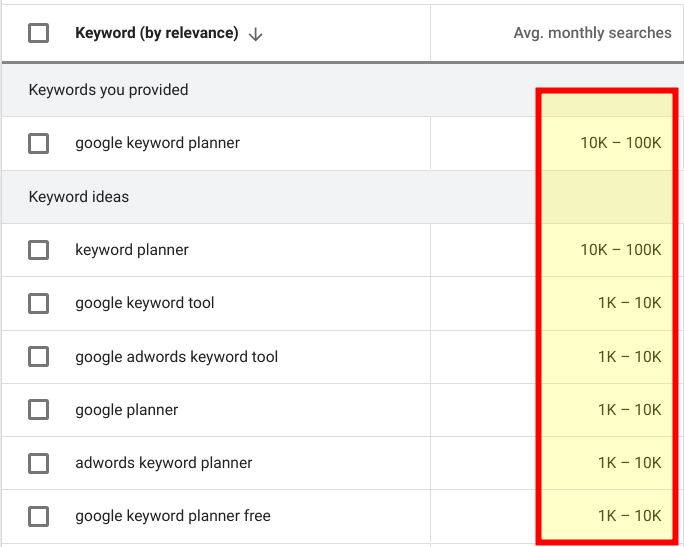This screenshot has width=684, height=547.
Task: Sort by the Keyword (by relevance) header
Action: 157,33
